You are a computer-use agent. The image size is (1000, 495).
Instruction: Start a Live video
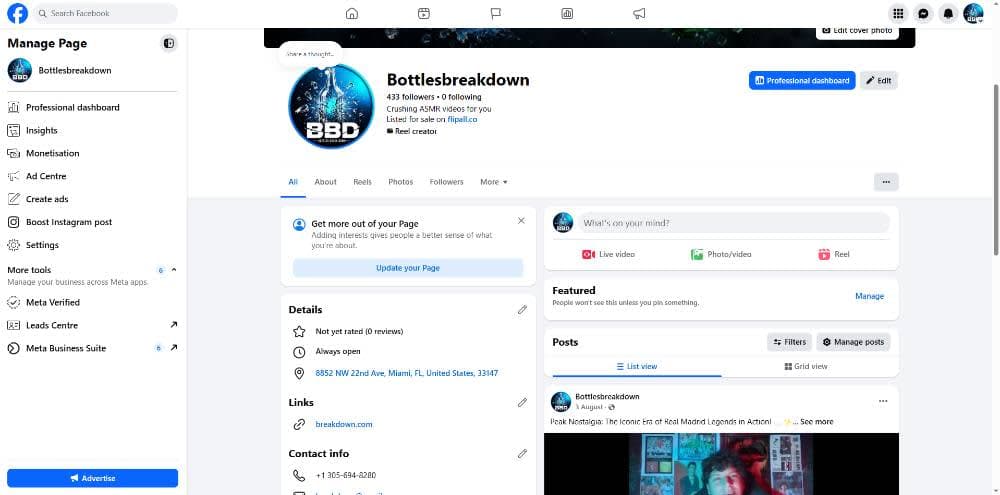point(608,255)
